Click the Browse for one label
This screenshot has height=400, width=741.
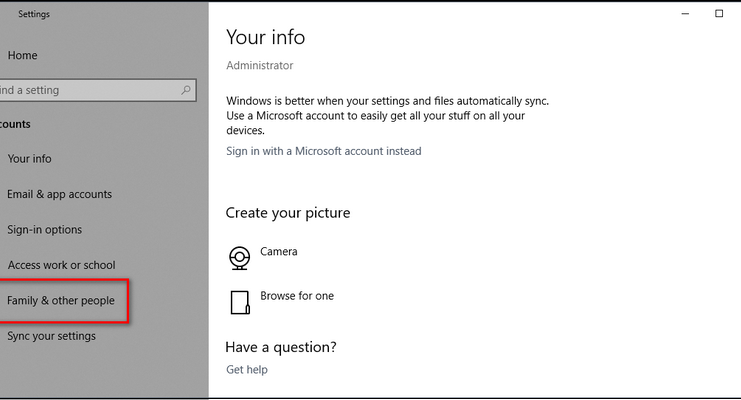[297, 296]
